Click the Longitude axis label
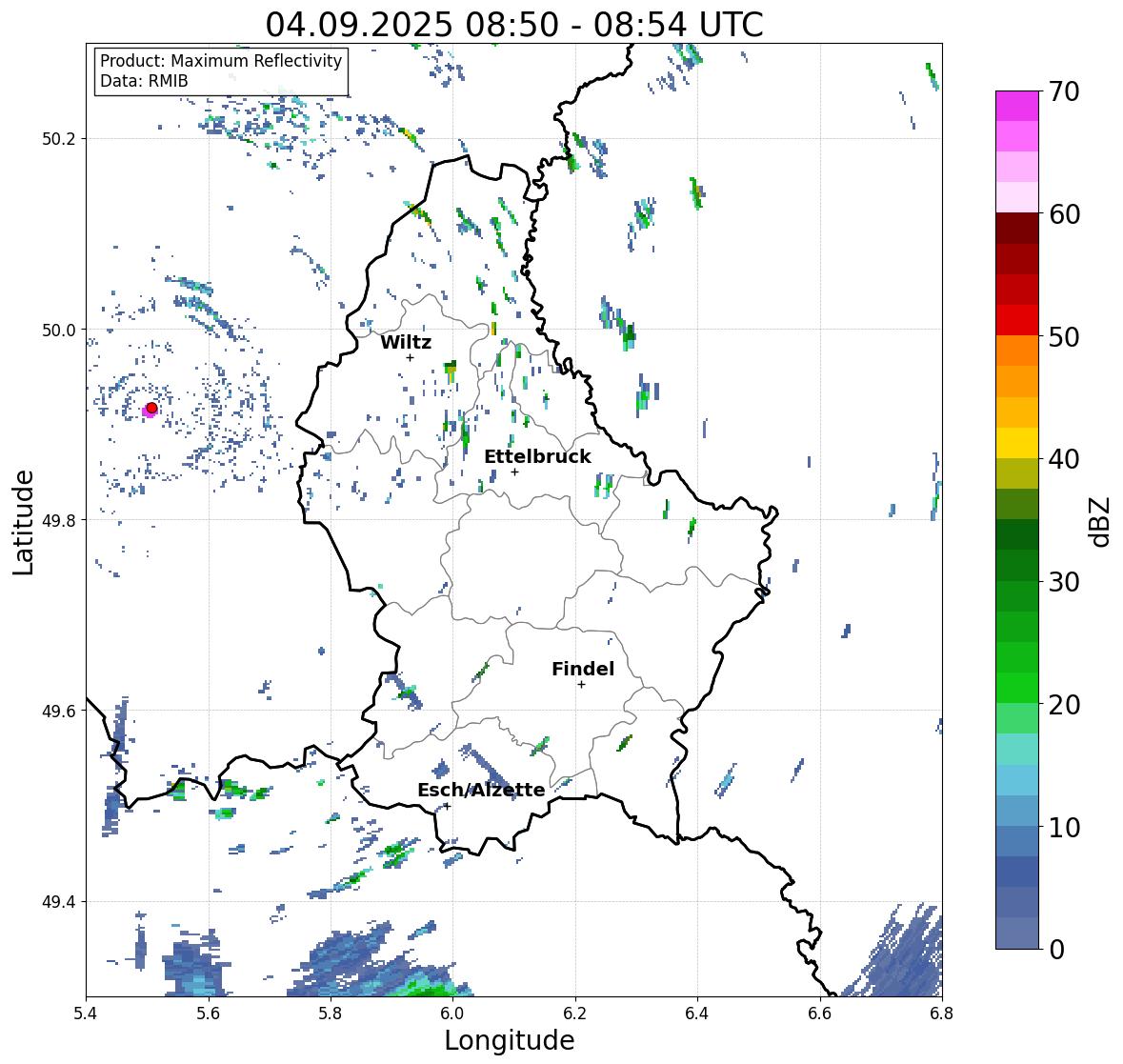 pyautogui.click(x=510, y=1039)
